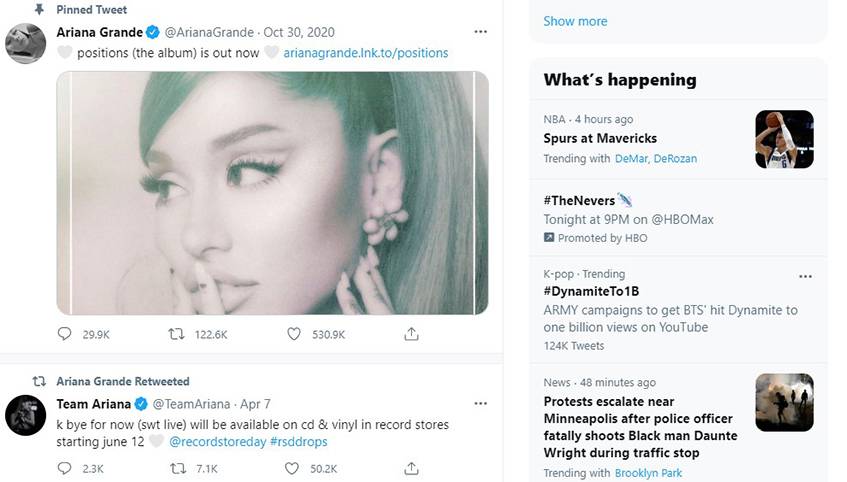Open arianagrande.lnk.to/positions link

coord(366,52)
